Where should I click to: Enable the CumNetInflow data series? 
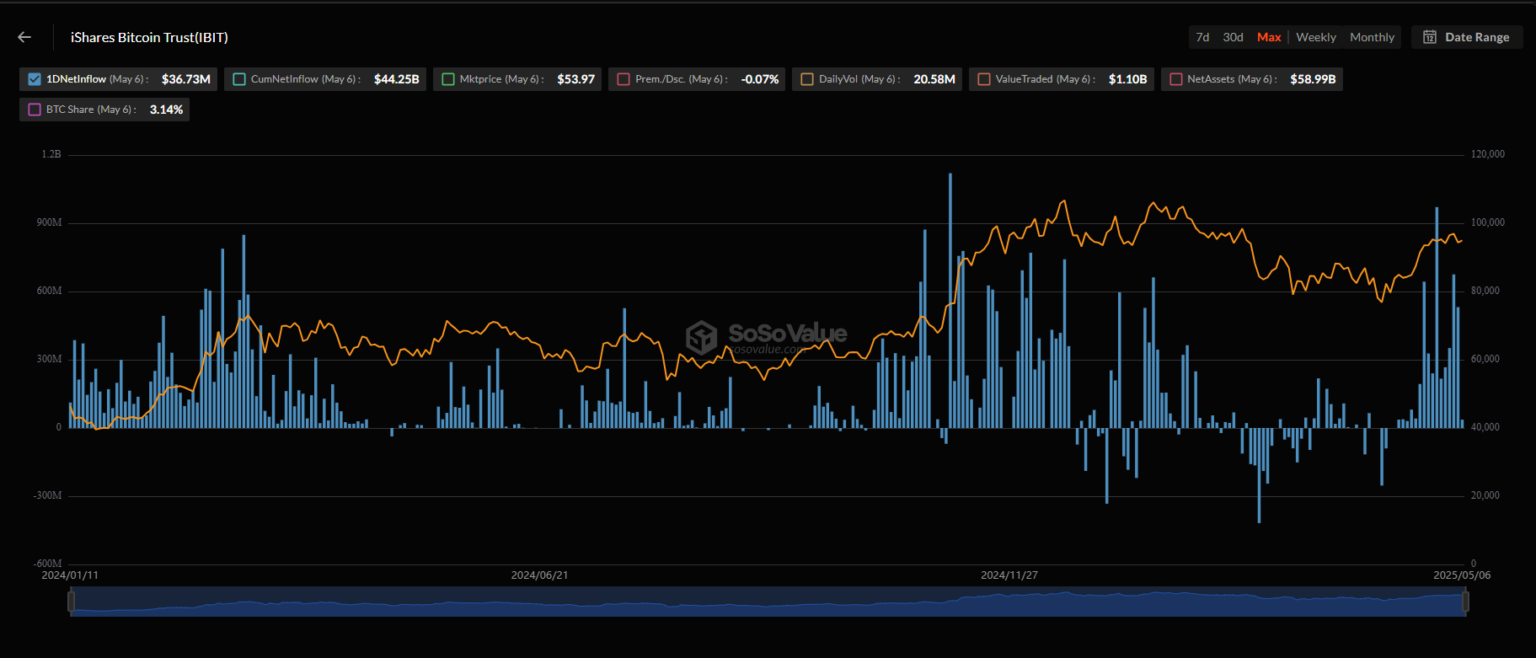pos(239,79)
